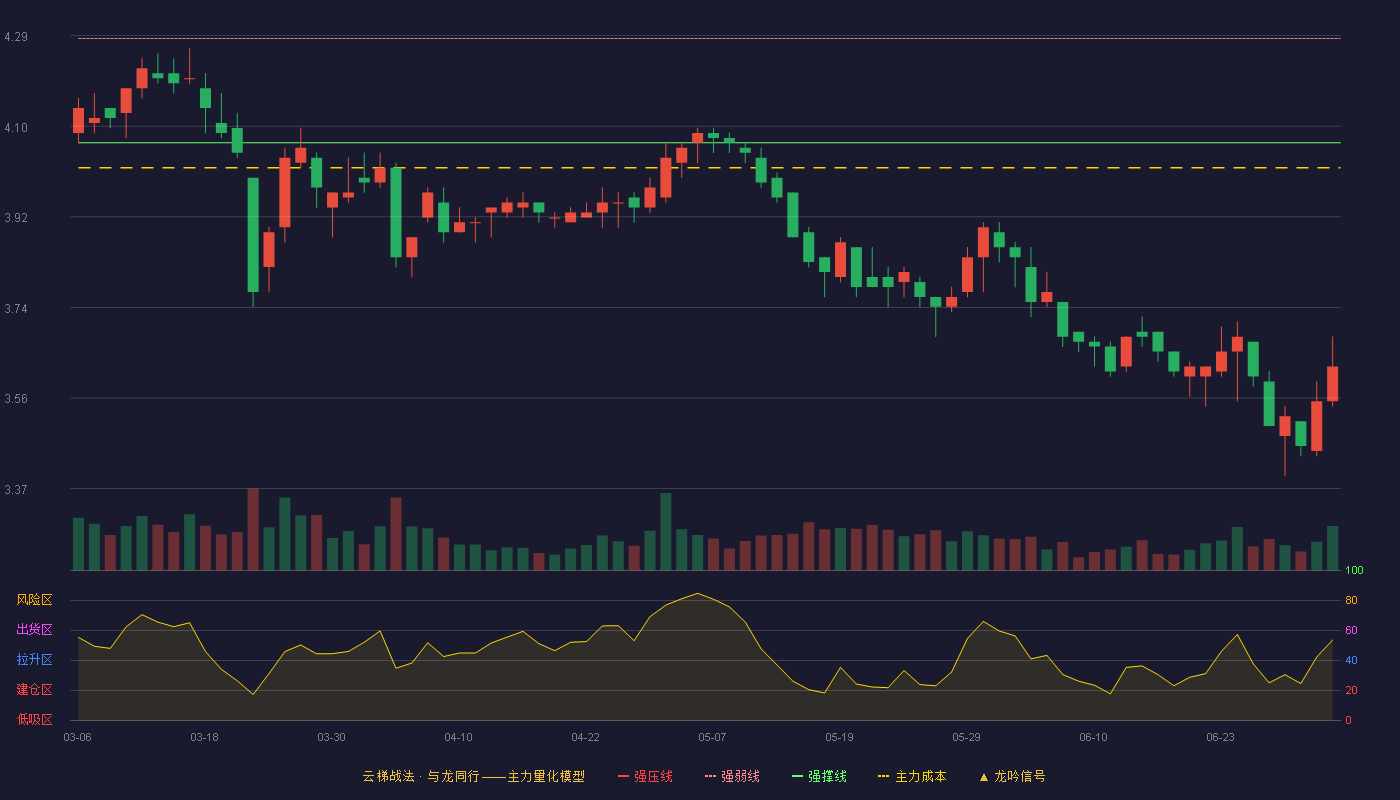Click the 低吸区 zone label
This screenshot has width=1400, height=800.
[35, 720]
